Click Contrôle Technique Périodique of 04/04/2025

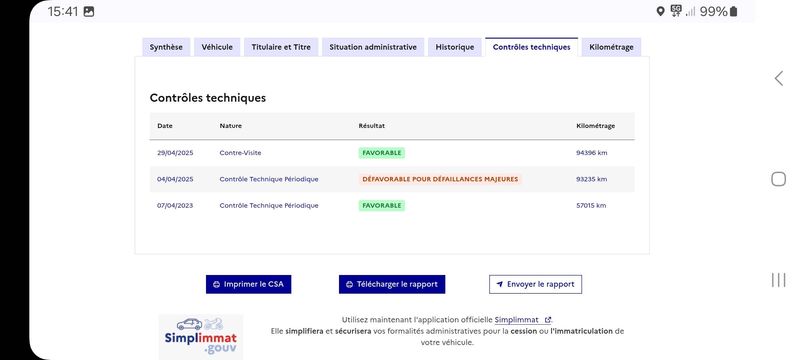[269, 179]
